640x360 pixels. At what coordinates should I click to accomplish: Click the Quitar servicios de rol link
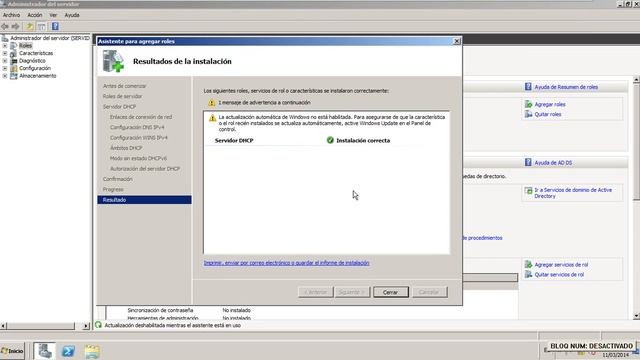click(x=559, y=275)
